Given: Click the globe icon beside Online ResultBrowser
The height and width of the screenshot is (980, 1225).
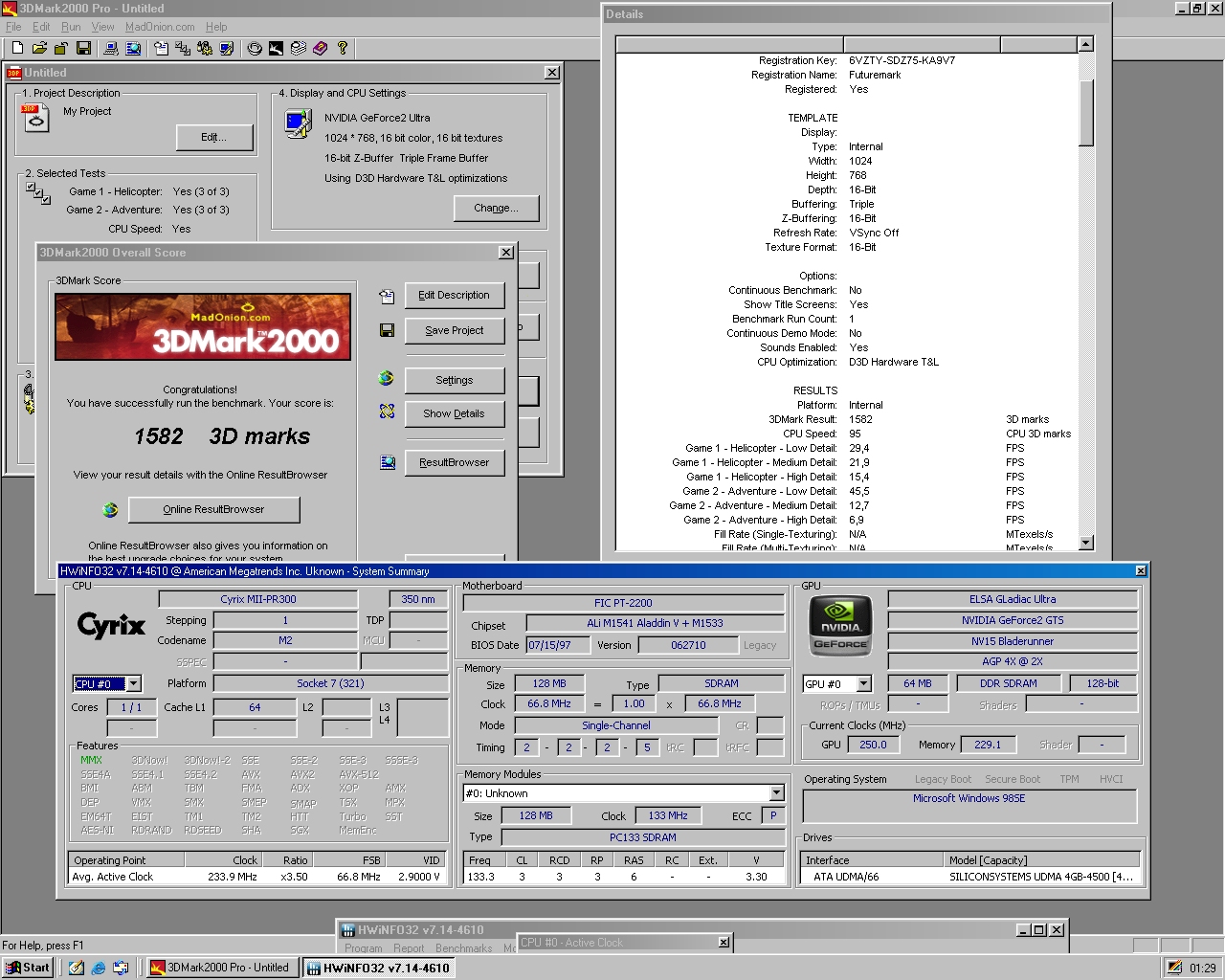Looking at the screenshot, I should 110,510.
